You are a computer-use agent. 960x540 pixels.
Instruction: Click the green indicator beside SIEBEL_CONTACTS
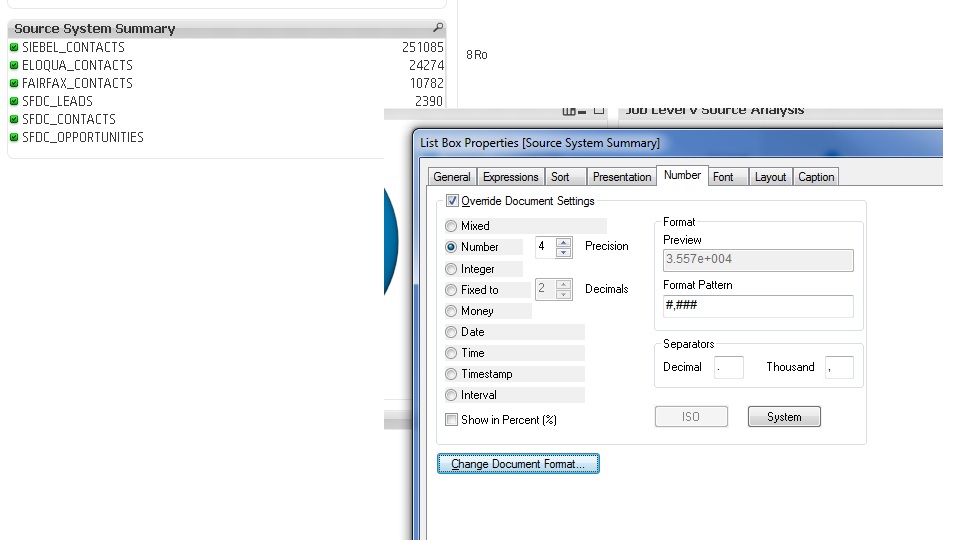[x=14, y=47]
